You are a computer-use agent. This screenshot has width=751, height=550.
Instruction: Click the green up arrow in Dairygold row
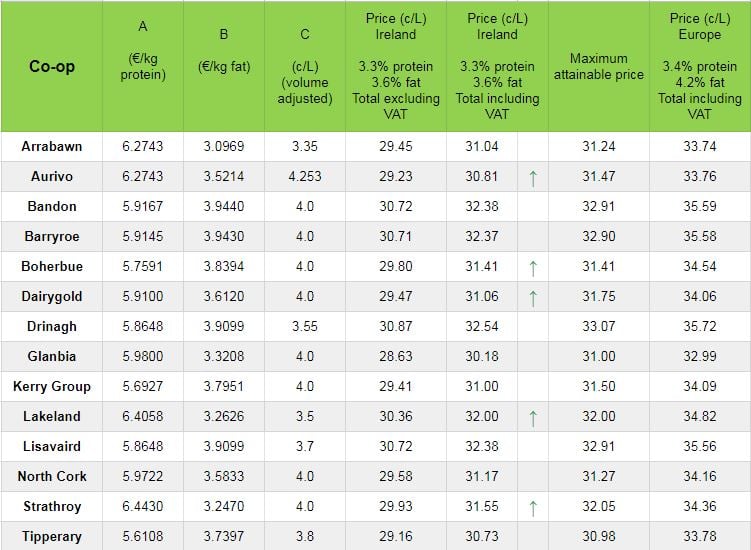coord(533,297)
